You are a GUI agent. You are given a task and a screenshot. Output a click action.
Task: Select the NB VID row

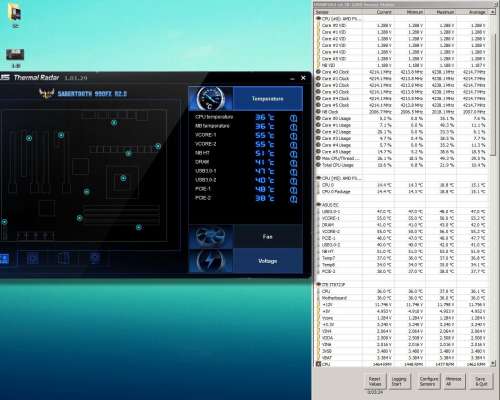tap(401, 65)
